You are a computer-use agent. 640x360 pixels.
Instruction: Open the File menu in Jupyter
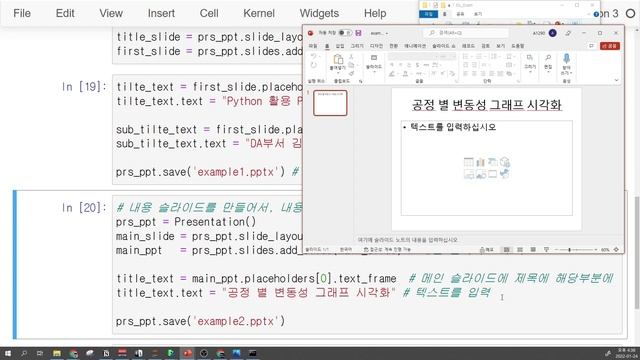click(22, 13)
